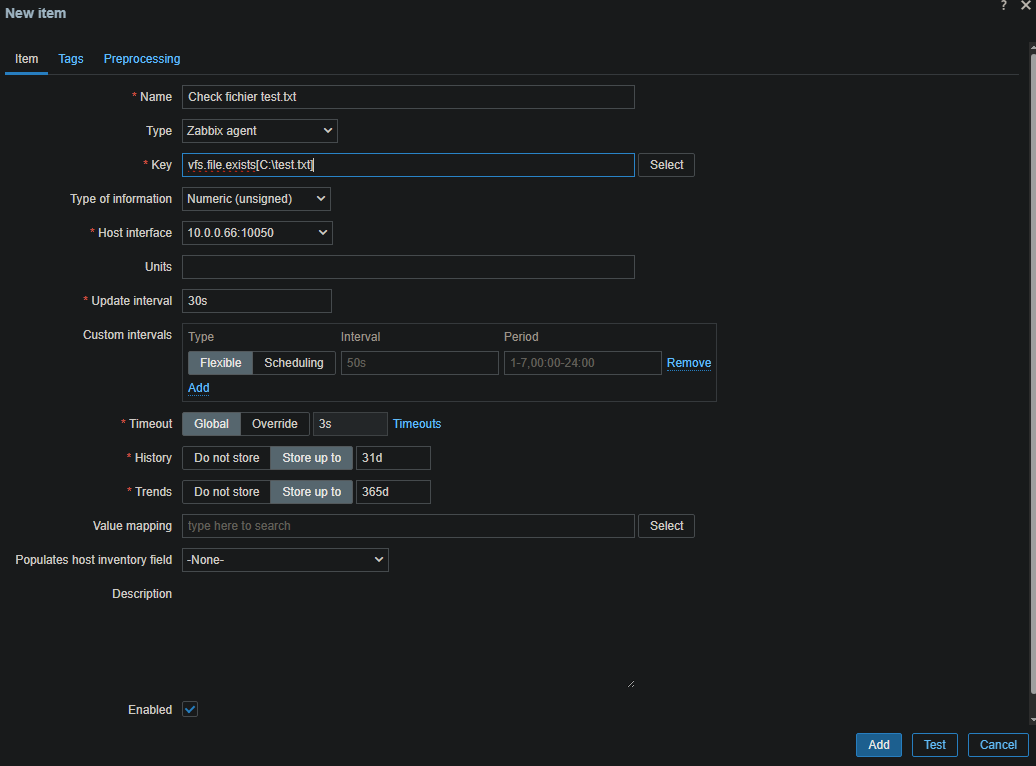
Task: Open the Timeouts link
Action: tap(417, 424)
